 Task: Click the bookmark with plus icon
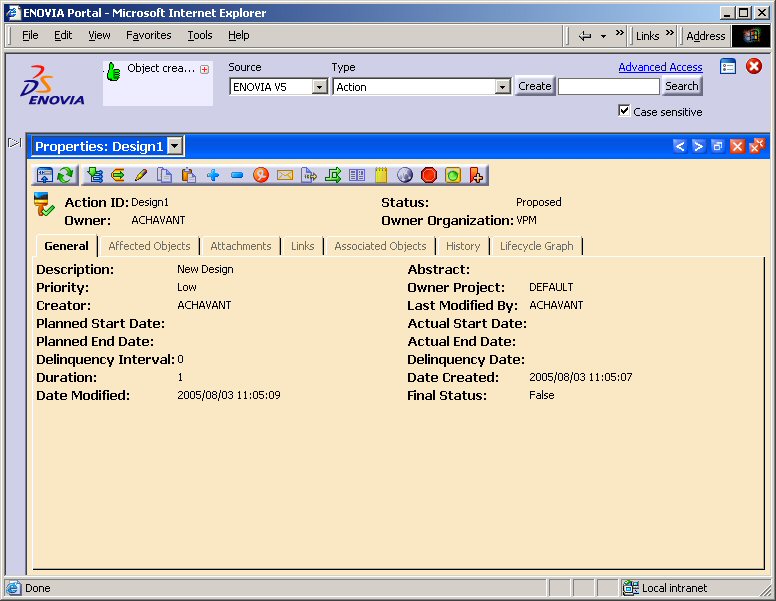[x=476, y=175]
